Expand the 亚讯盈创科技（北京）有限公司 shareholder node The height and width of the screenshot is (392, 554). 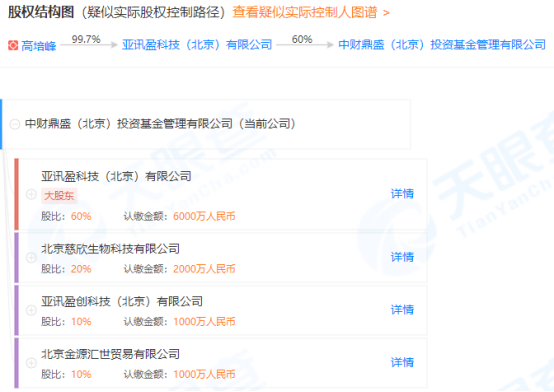coord(31,310)
